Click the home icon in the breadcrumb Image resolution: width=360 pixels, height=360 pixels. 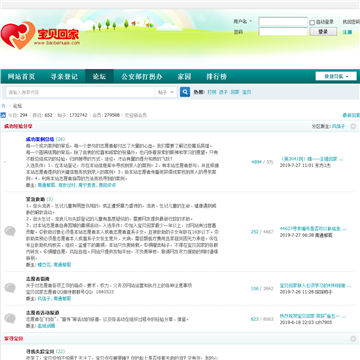point(3,106)
